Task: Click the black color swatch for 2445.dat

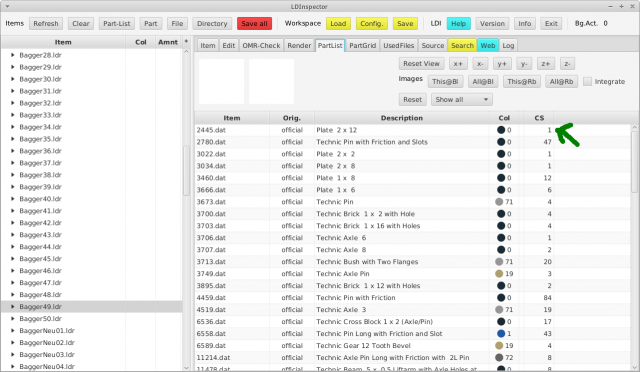Action: coord(501,130)
